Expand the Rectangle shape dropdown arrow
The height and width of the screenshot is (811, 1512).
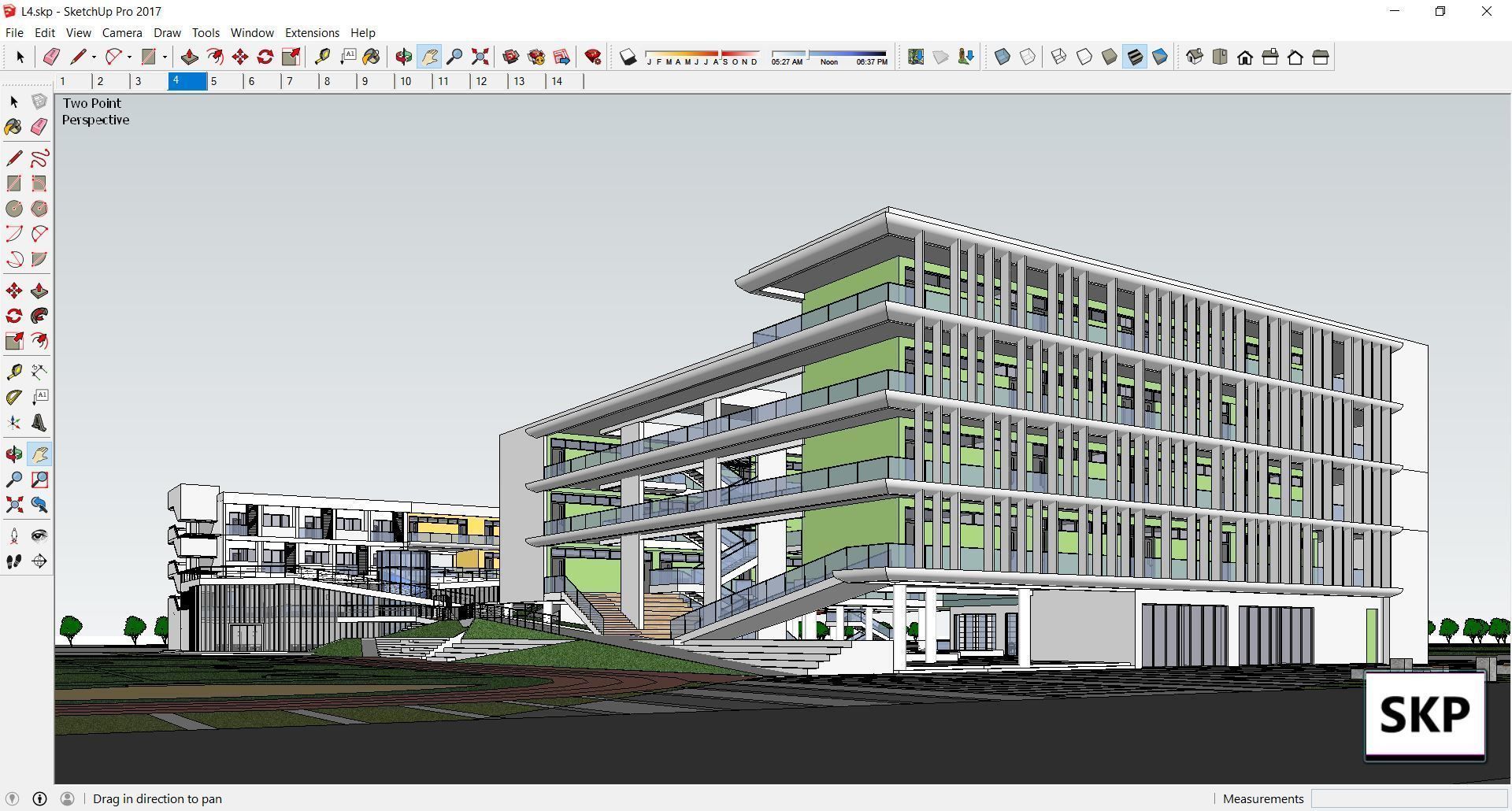[165, 57]
